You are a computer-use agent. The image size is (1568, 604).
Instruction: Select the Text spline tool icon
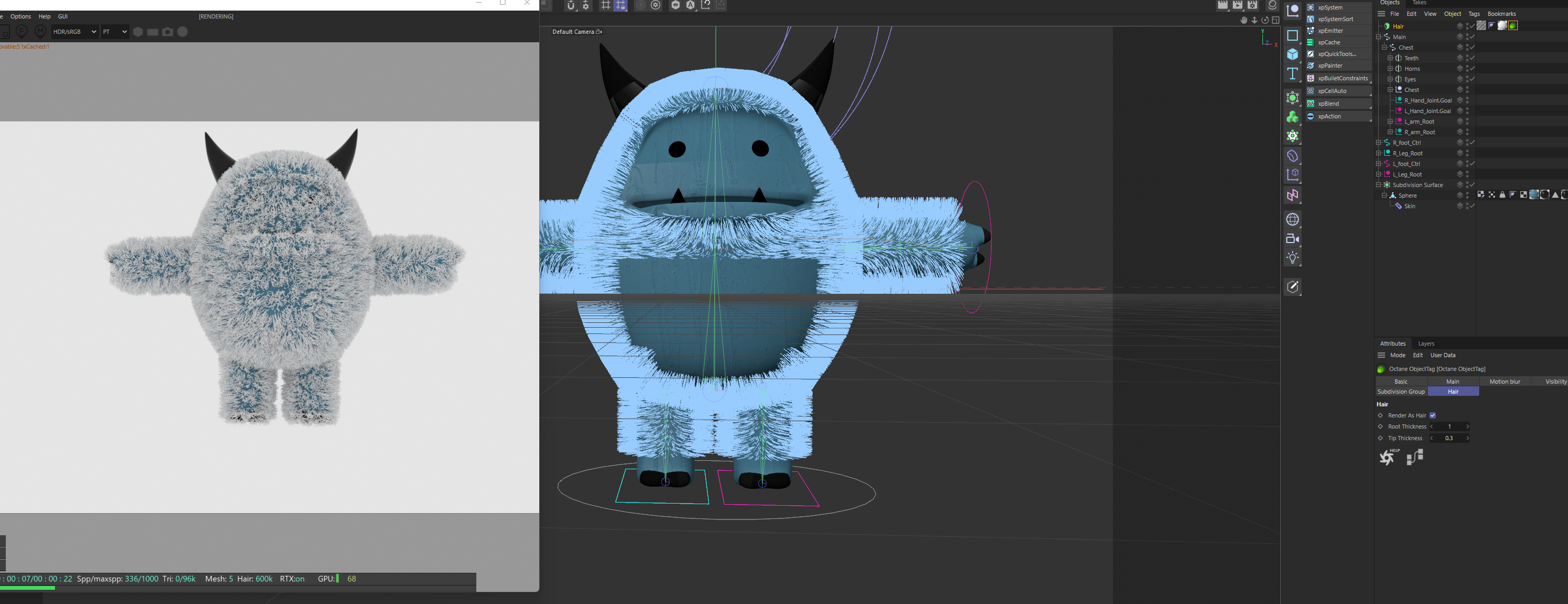[x=1292, y=73]
